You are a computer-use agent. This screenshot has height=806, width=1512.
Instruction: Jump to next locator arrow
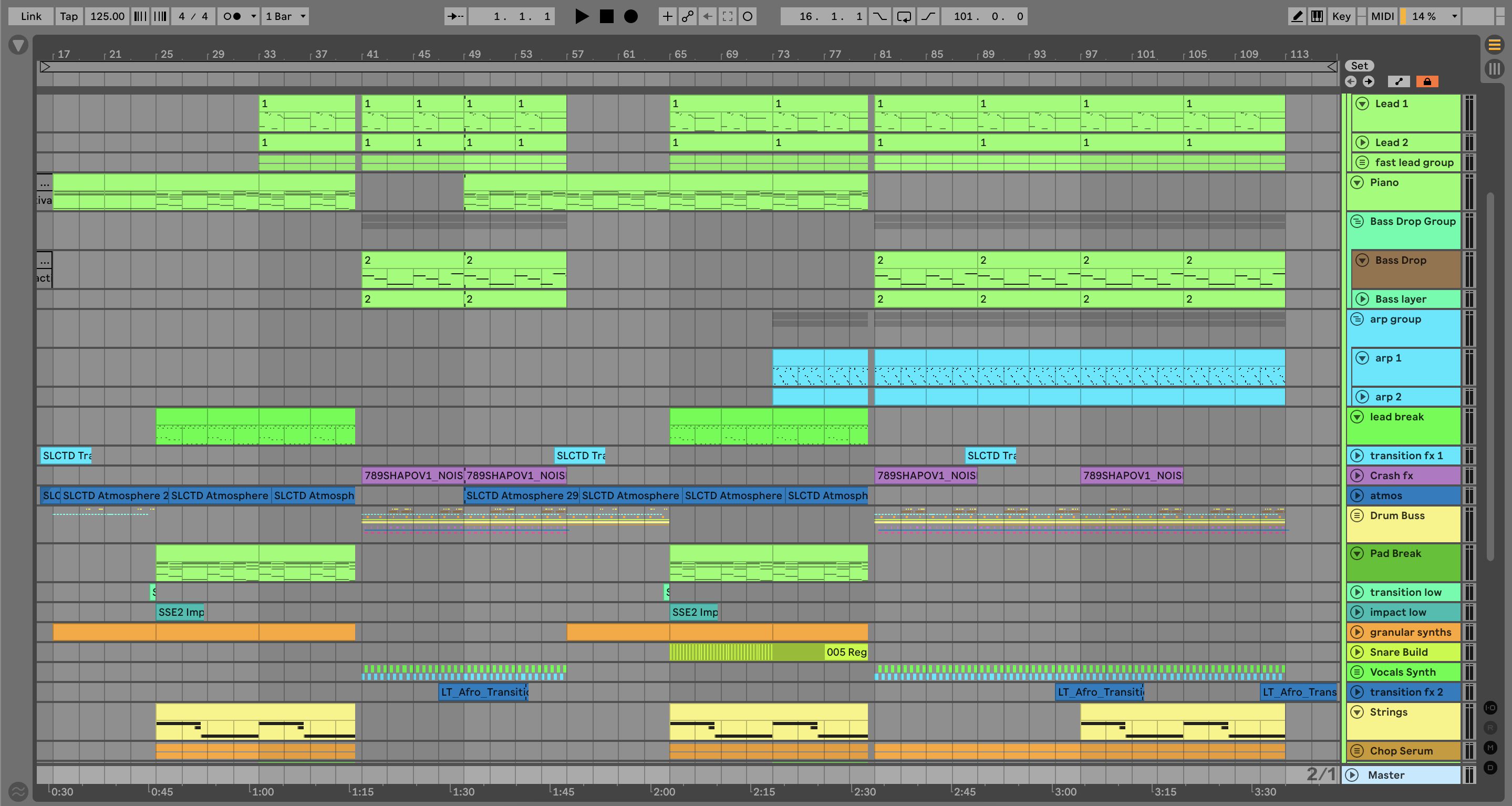(1368, 81)
